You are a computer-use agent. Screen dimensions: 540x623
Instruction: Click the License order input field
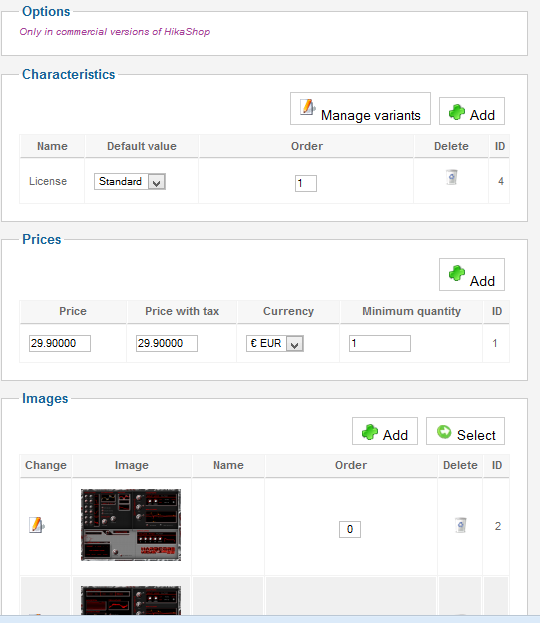306,184
